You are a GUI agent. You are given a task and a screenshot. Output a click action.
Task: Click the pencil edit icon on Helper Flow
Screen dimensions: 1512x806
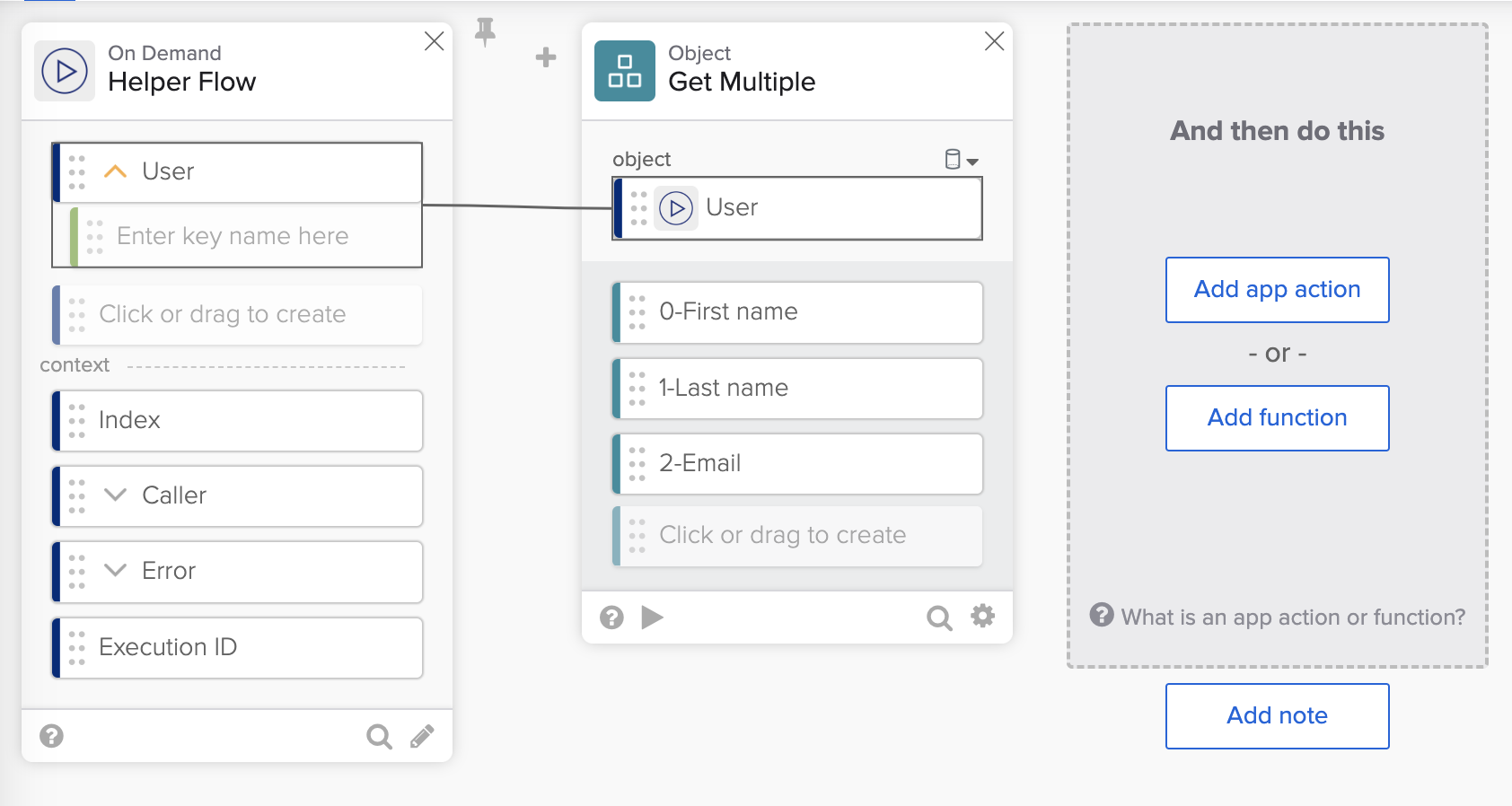point(422,737)
